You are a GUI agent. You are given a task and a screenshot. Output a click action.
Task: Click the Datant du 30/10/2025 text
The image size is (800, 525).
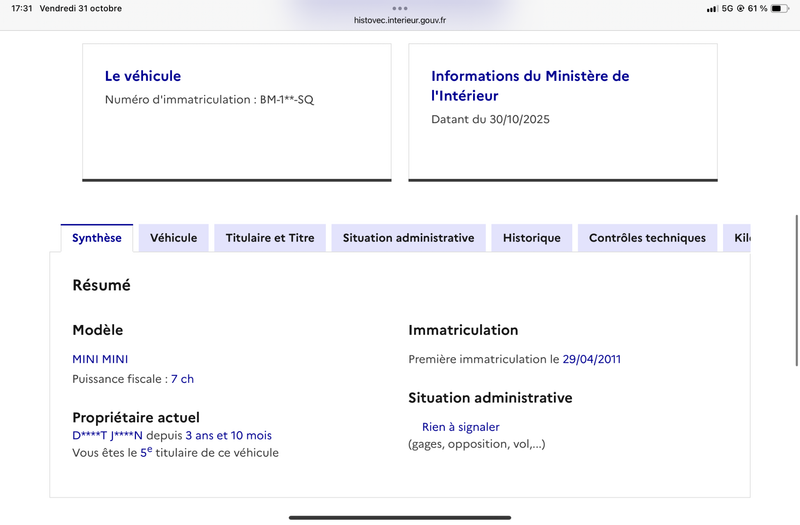pyautogui.click(x=490, y=119)
